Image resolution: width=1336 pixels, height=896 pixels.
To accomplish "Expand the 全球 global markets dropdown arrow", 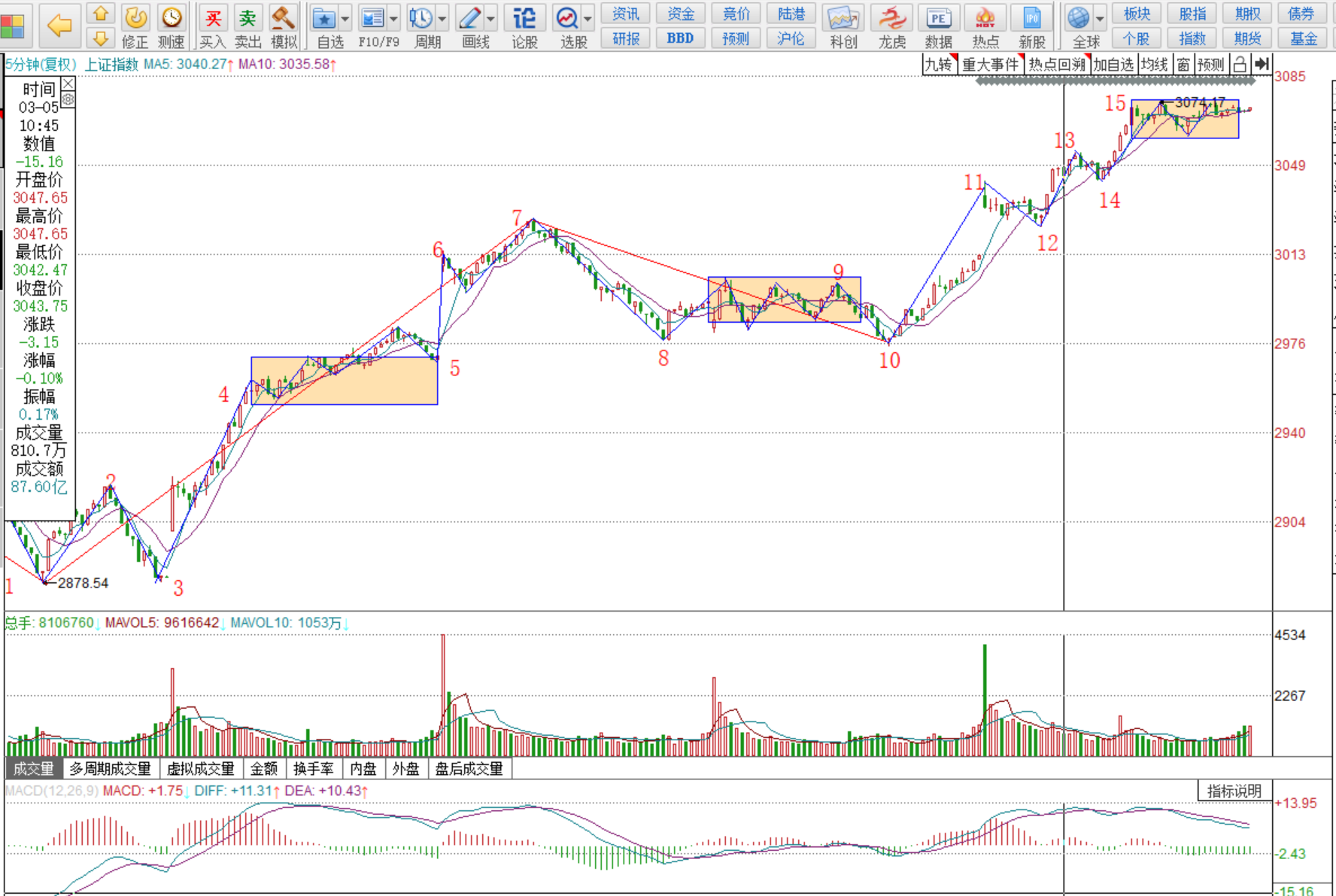I will pyautogui.click(x=1100, y=18).
